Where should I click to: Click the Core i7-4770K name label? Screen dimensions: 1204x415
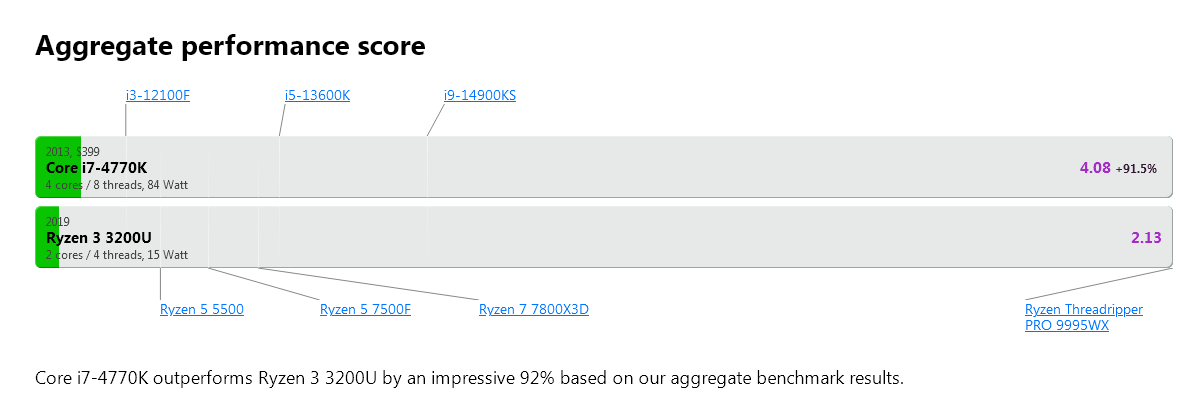click(x=97, y=168)
